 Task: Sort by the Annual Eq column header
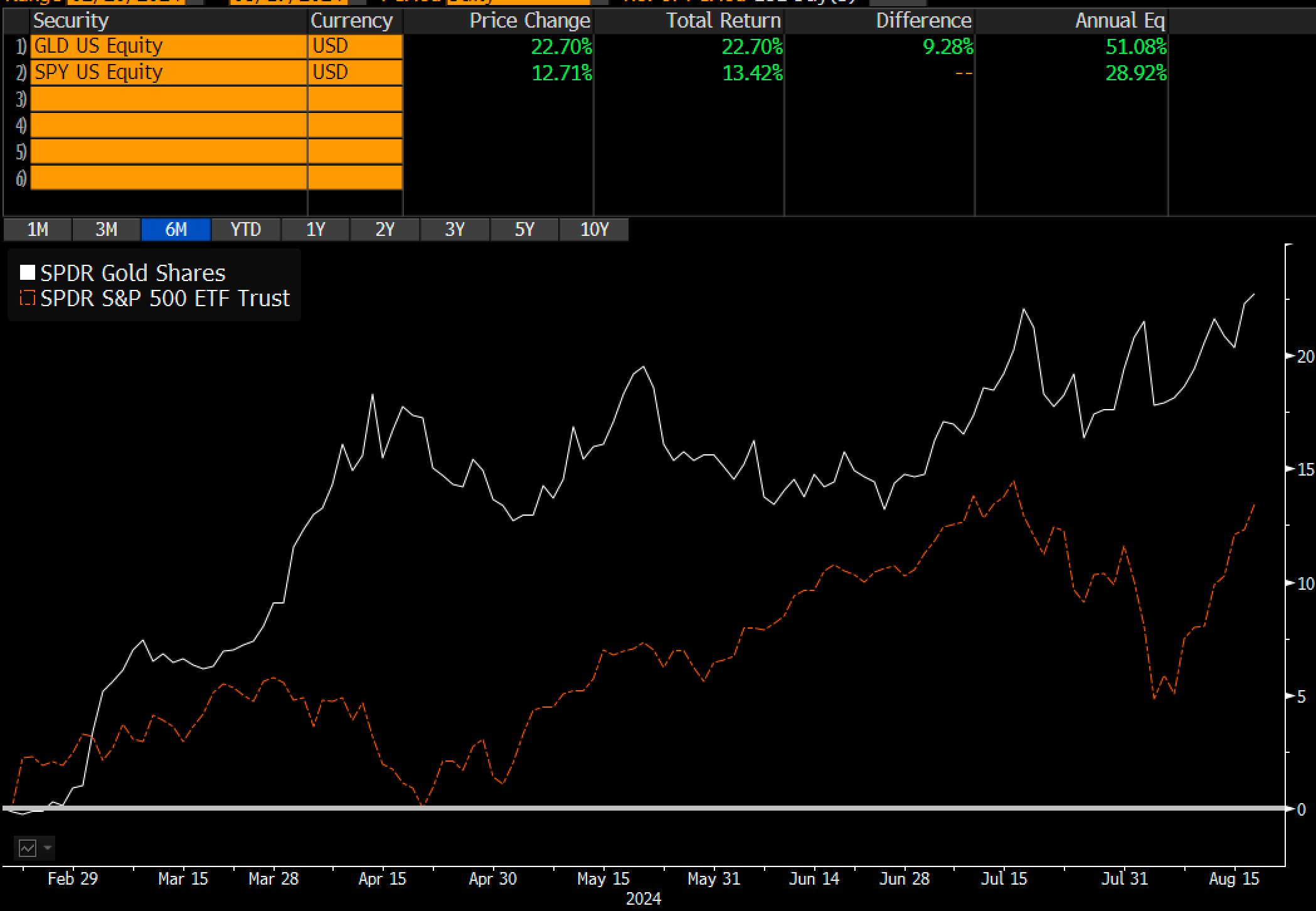click(1119, 21)
